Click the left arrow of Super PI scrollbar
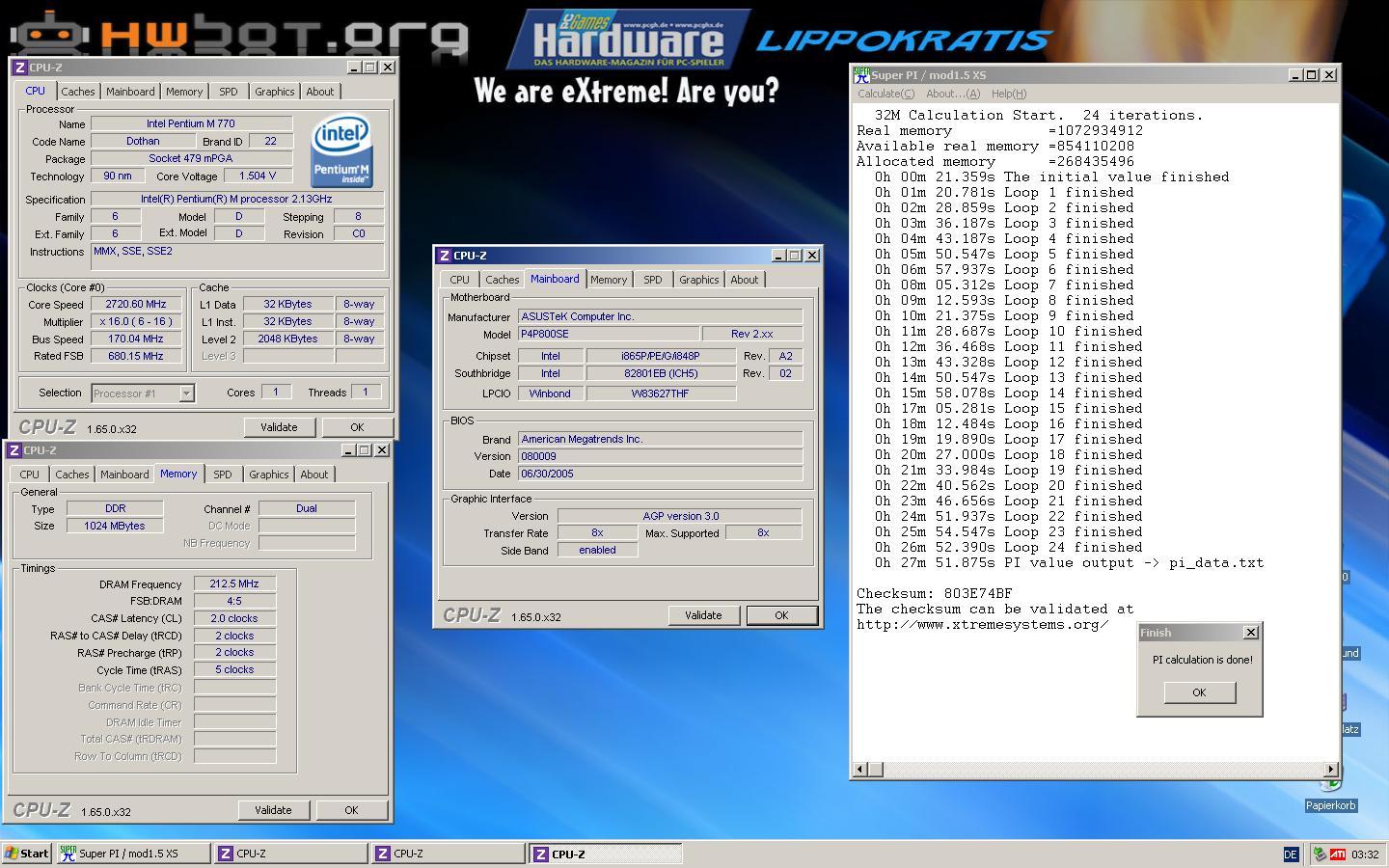 point(860,769)
